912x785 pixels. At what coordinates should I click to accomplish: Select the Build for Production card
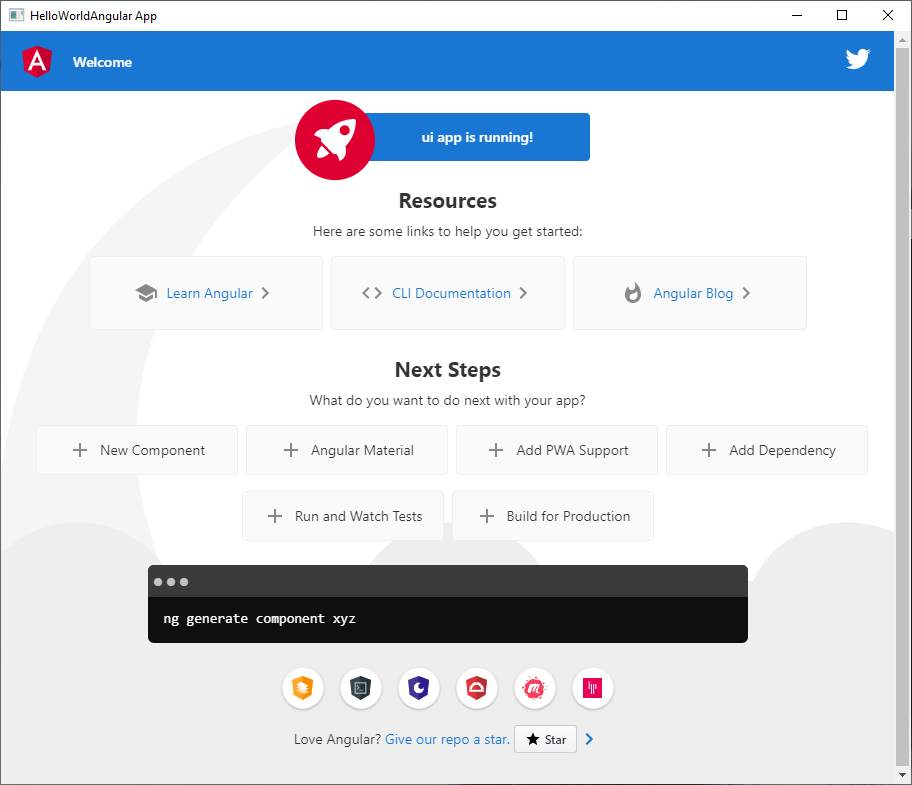click(x=553, y=516)
